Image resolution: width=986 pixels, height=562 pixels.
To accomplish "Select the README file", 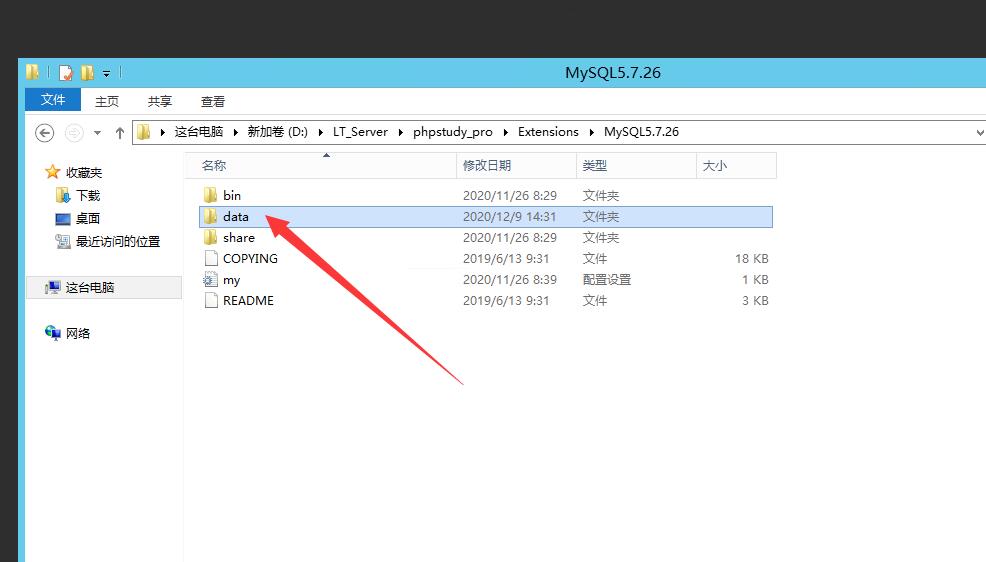I will [x=248, y=300].
